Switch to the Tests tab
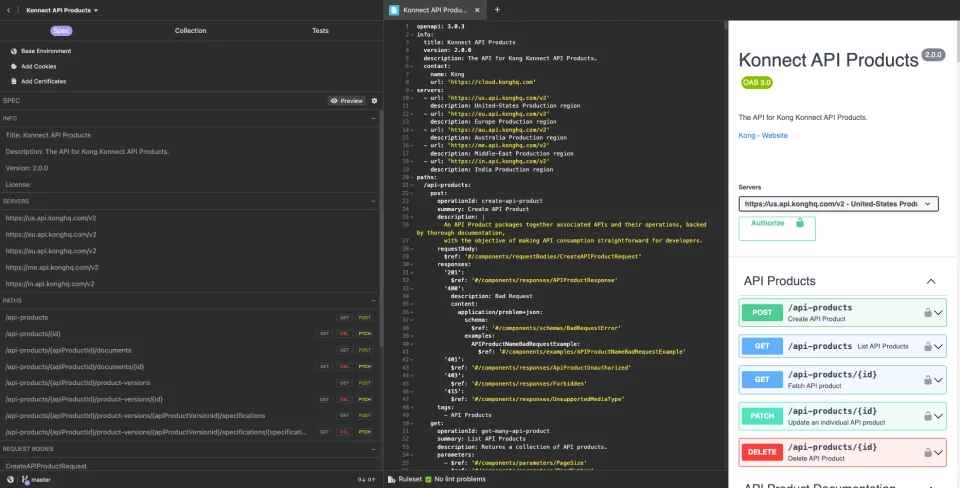The width and height of the screenshot is (960, 488). click(320, 31)
